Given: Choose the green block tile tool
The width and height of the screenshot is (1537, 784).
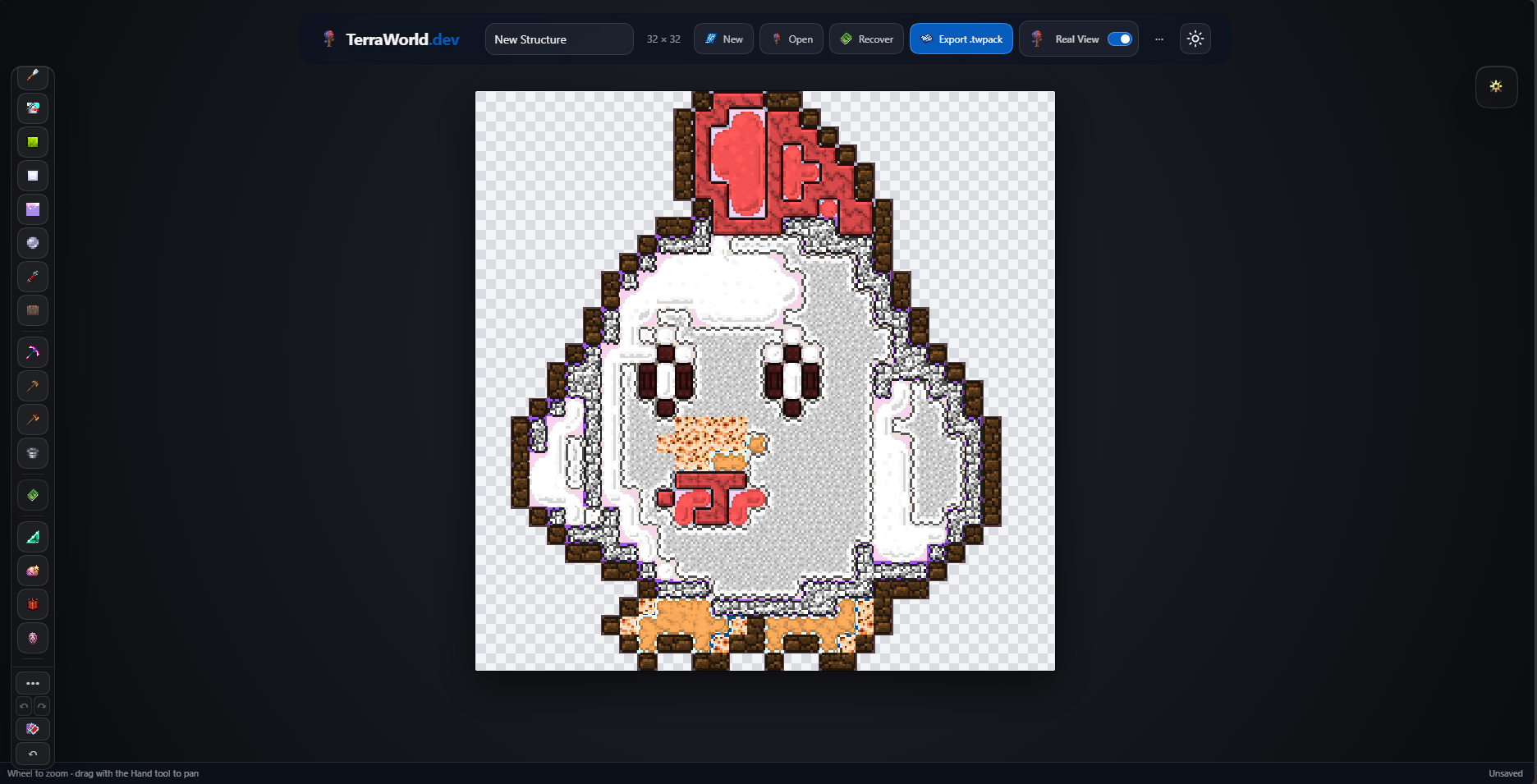Looking at the screenshot, I should [33, 142].
